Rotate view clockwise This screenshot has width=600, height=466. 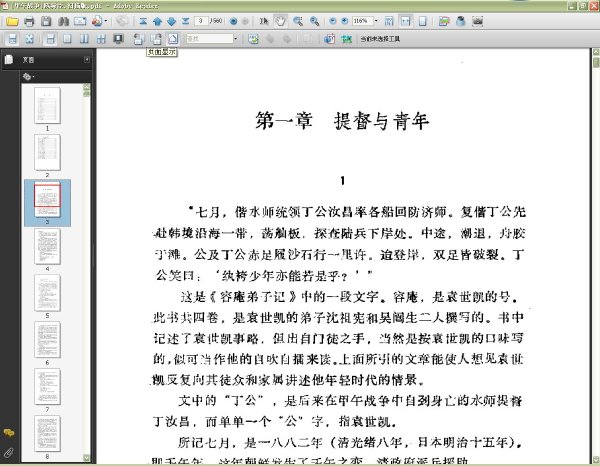click(x=156, y=39)
